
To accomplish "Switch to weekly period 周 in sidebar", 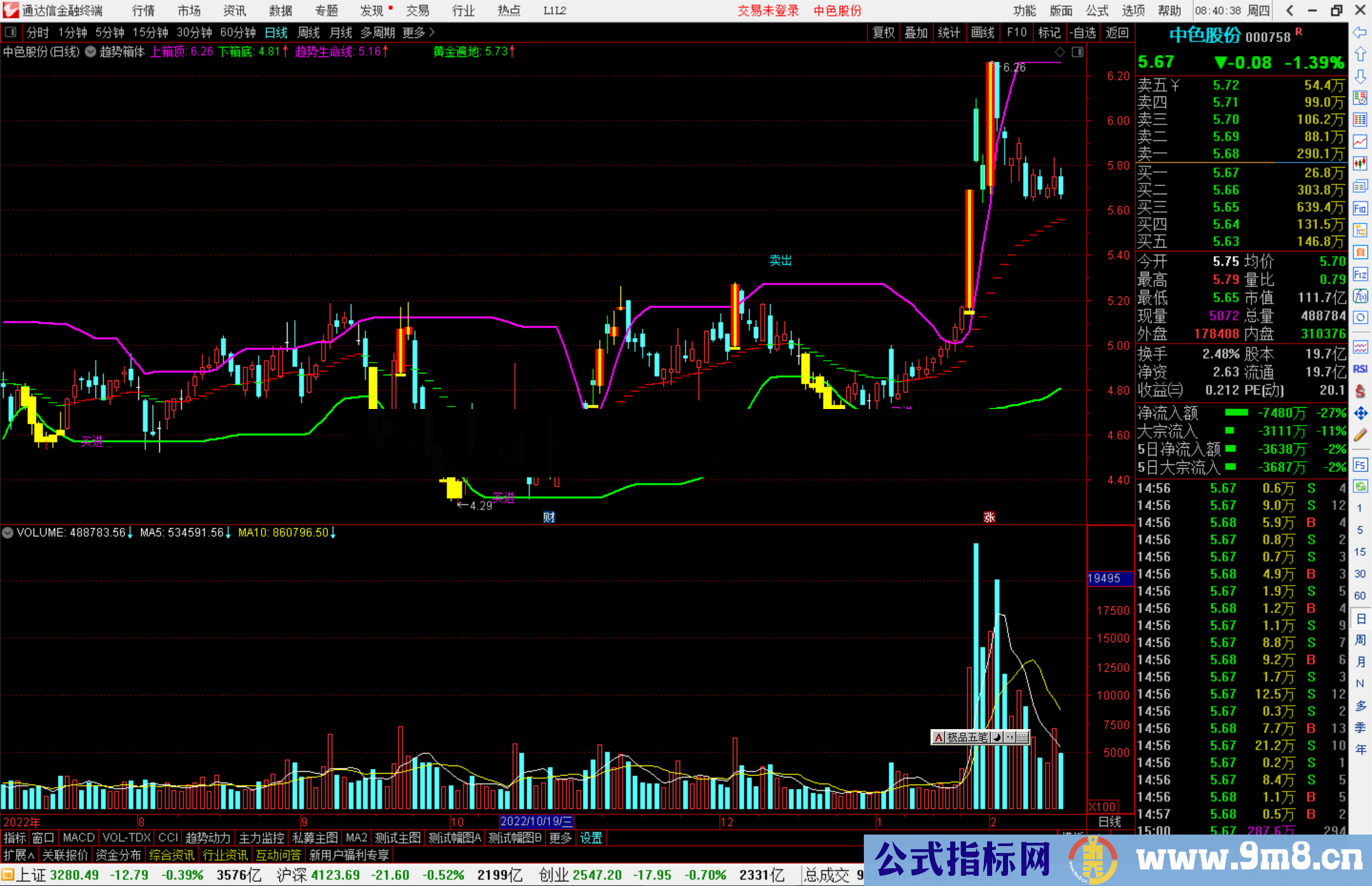I will (1361, 640).
